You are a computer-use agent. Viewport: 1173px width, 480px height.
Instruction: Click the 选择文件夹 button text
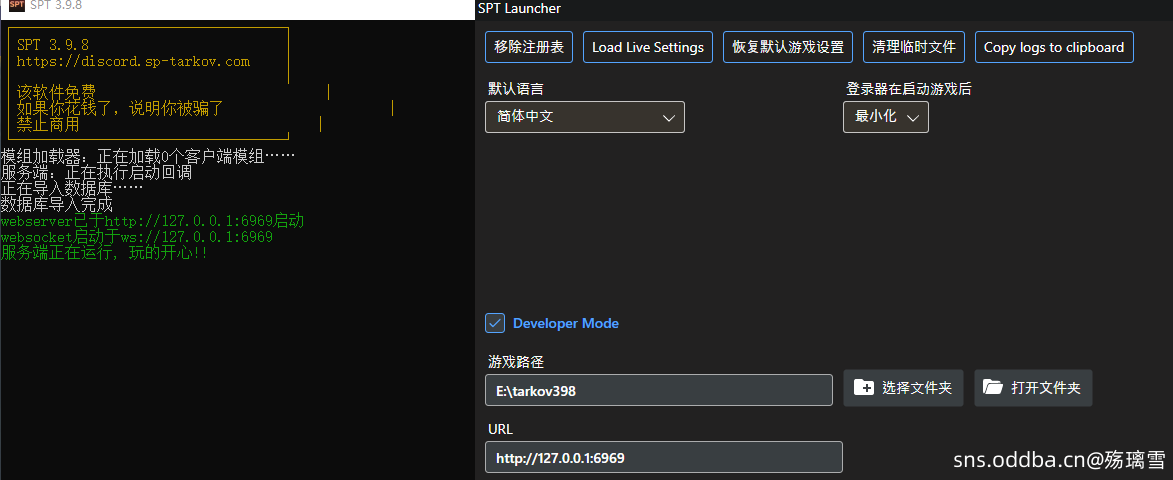click(x=917, y=388)
